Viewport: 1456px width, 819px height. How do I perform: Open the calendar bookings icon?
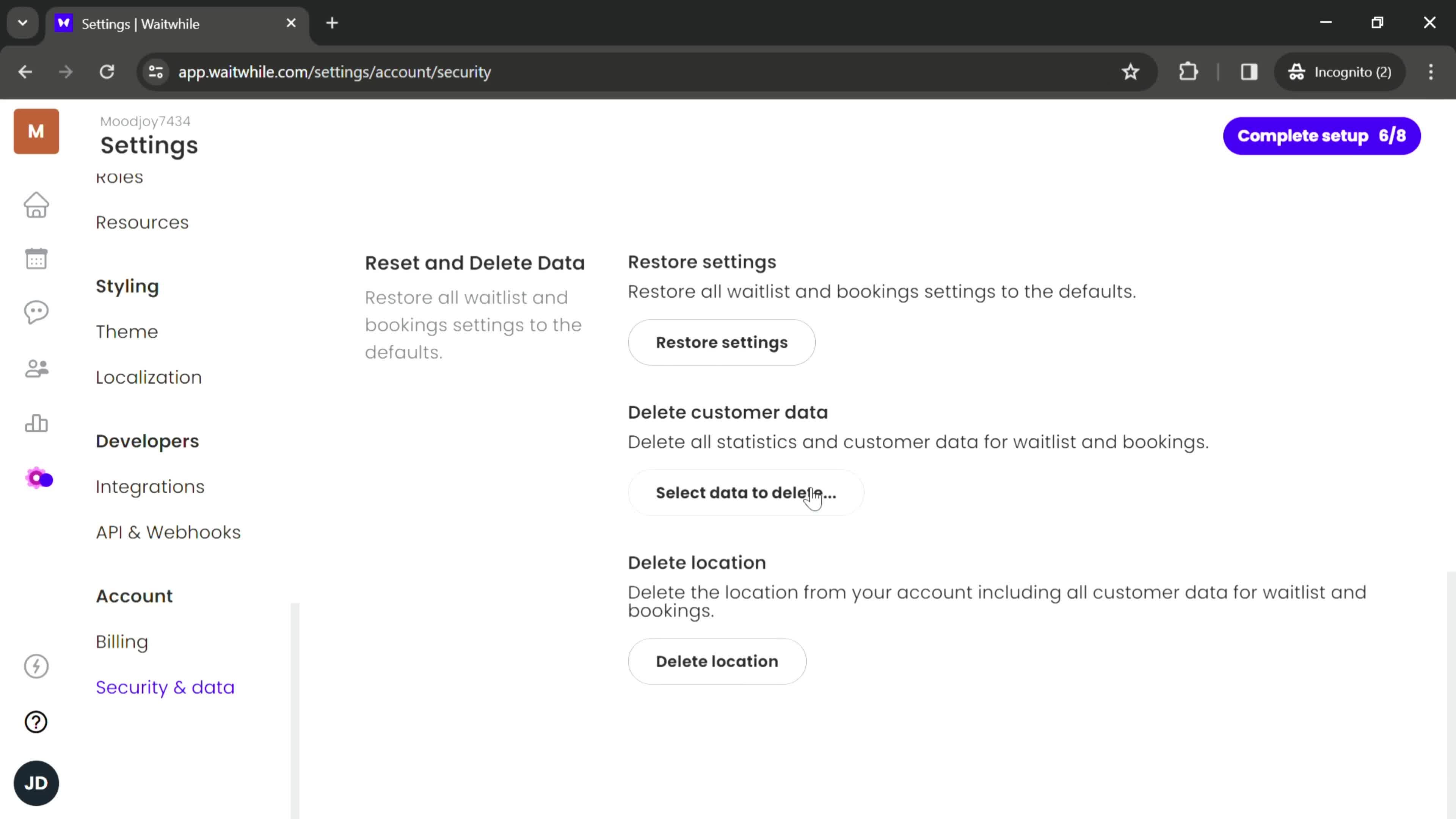36,259
